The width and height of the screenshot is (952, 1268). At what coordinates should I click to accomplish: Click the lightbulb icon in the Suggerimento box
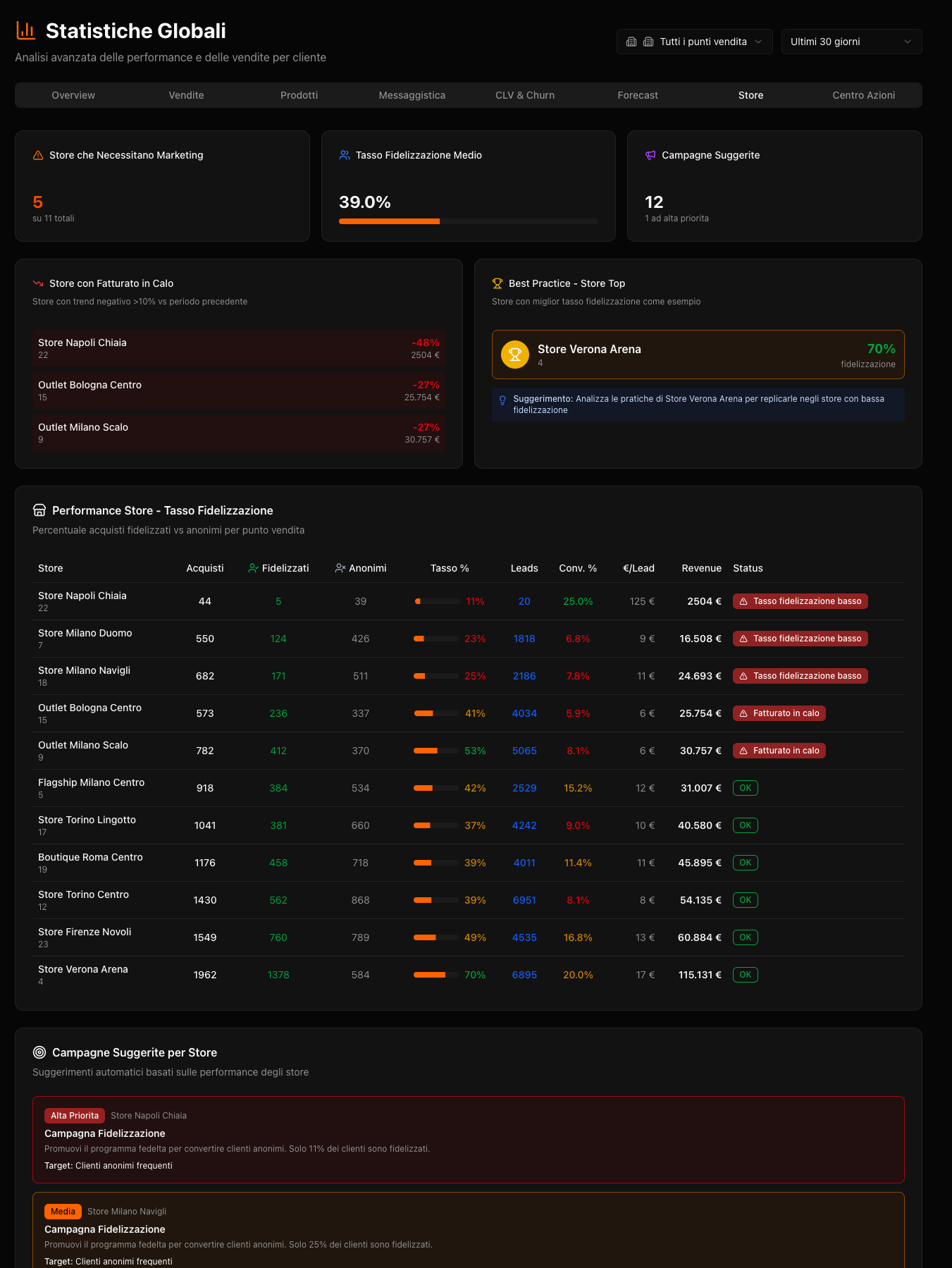502,400
